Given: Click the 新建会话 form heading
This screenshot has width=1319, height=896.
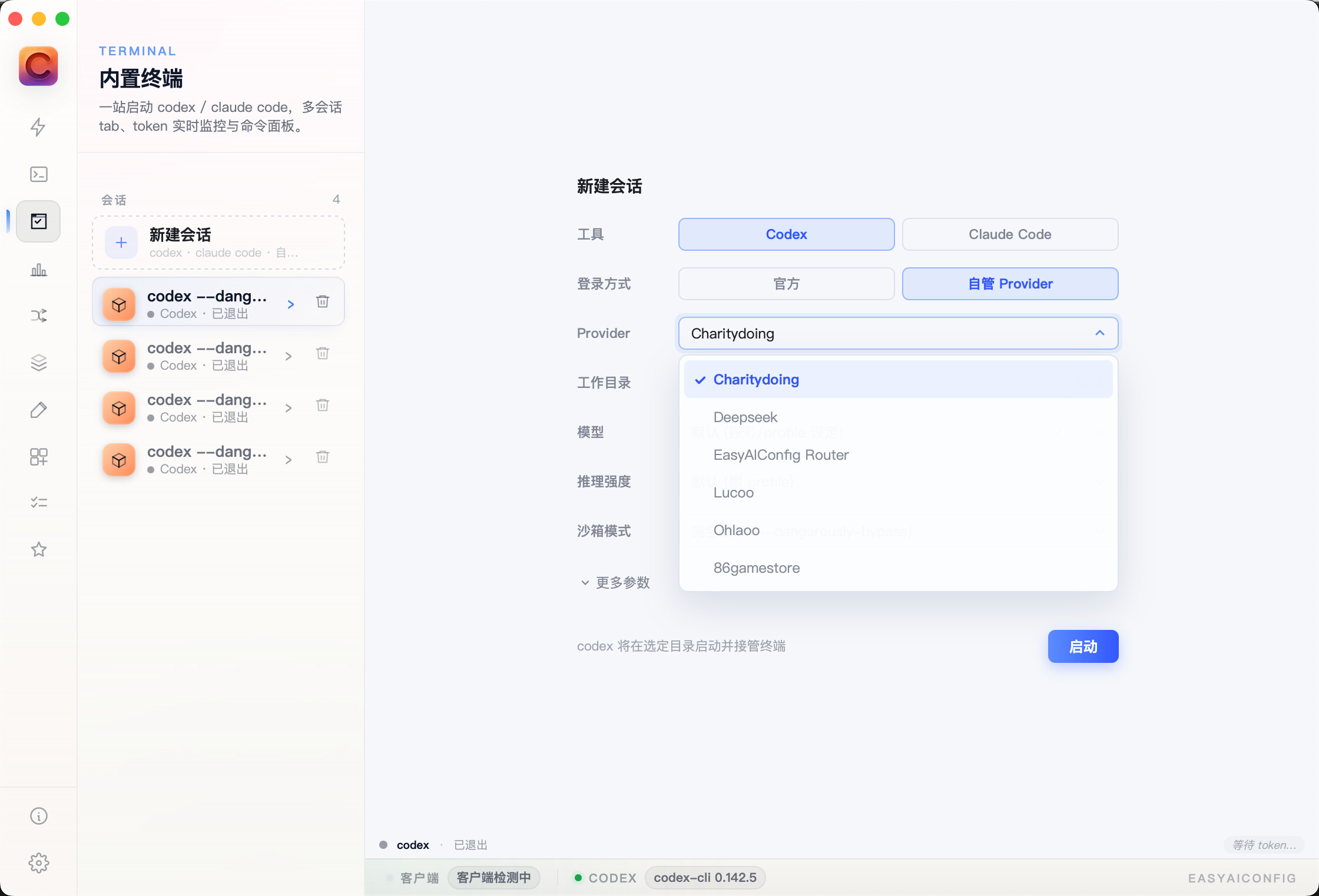Looking at the screenshot, I should (x=609, y=187).
